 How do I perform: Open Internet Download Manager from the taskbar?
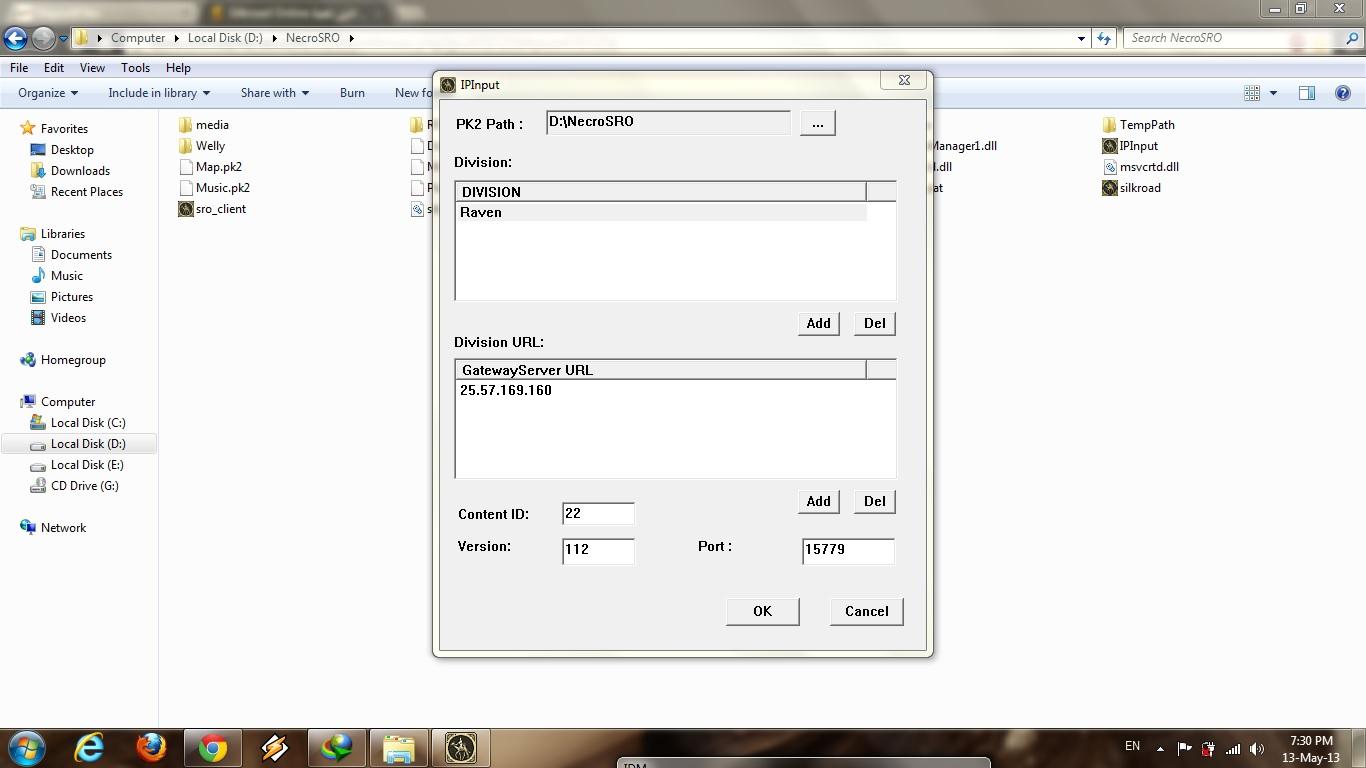(336, 748)
